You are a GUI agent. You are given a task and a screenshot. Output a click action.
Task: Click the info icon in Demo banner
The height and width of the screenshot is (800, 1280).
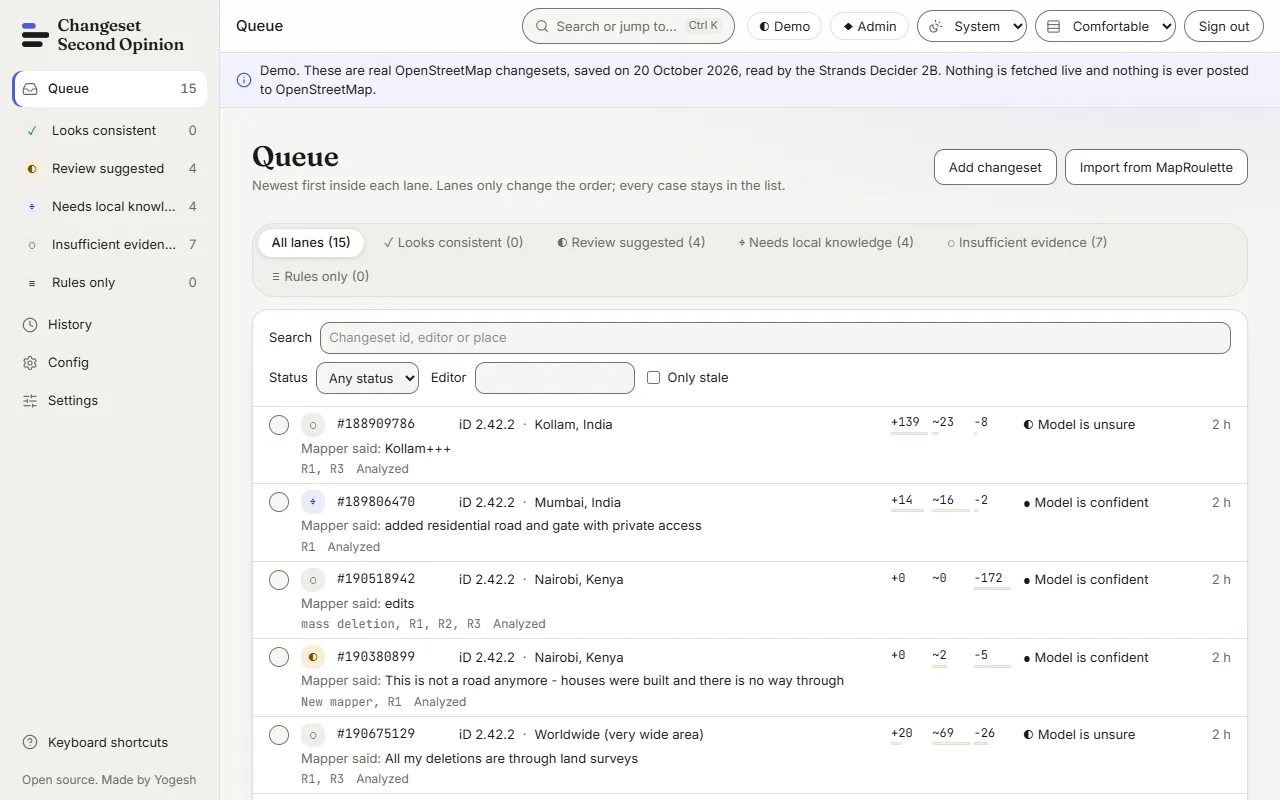point(243,80)
